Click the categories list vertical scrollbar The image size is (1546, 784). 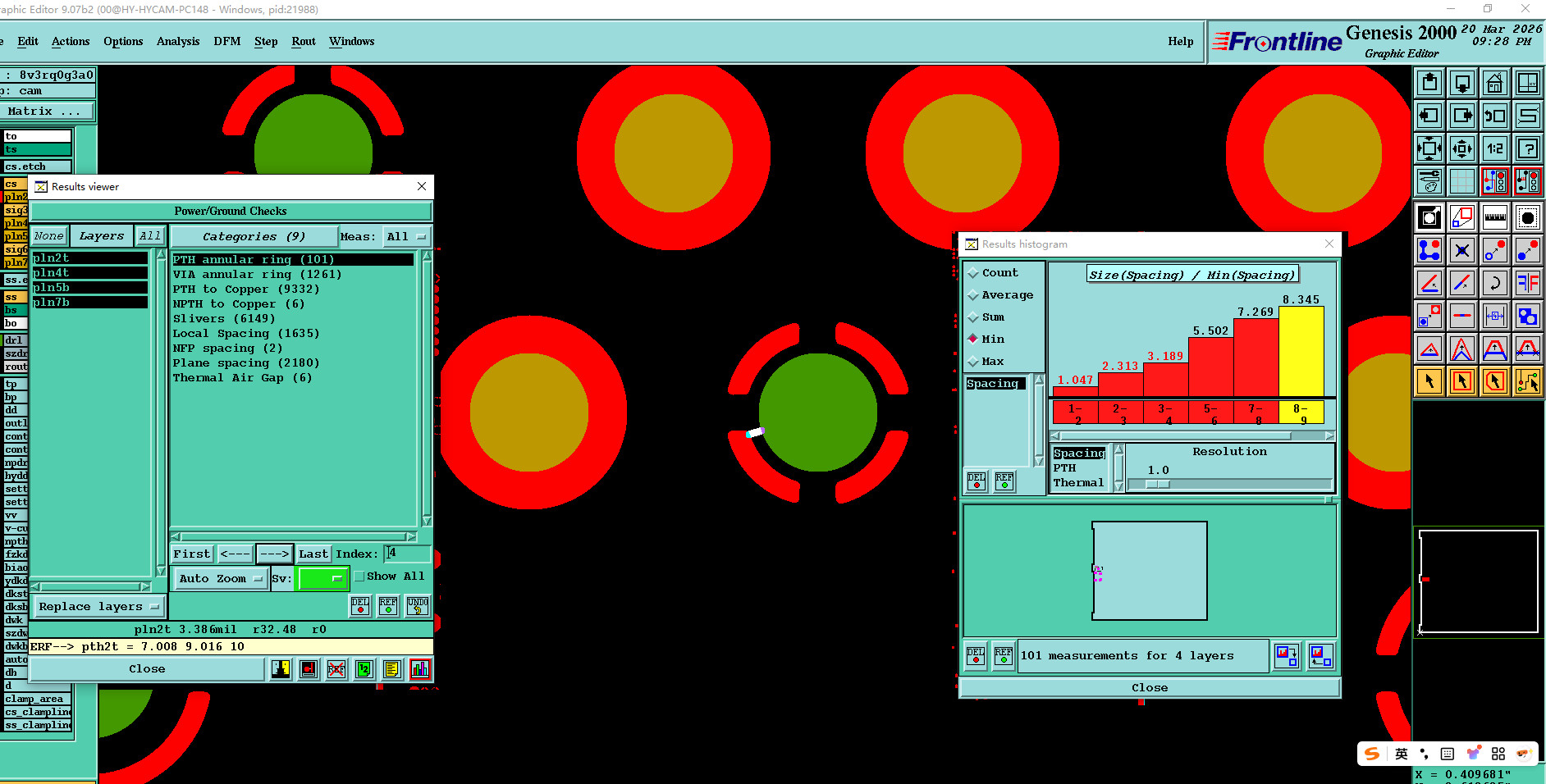[x=427, y=389]
